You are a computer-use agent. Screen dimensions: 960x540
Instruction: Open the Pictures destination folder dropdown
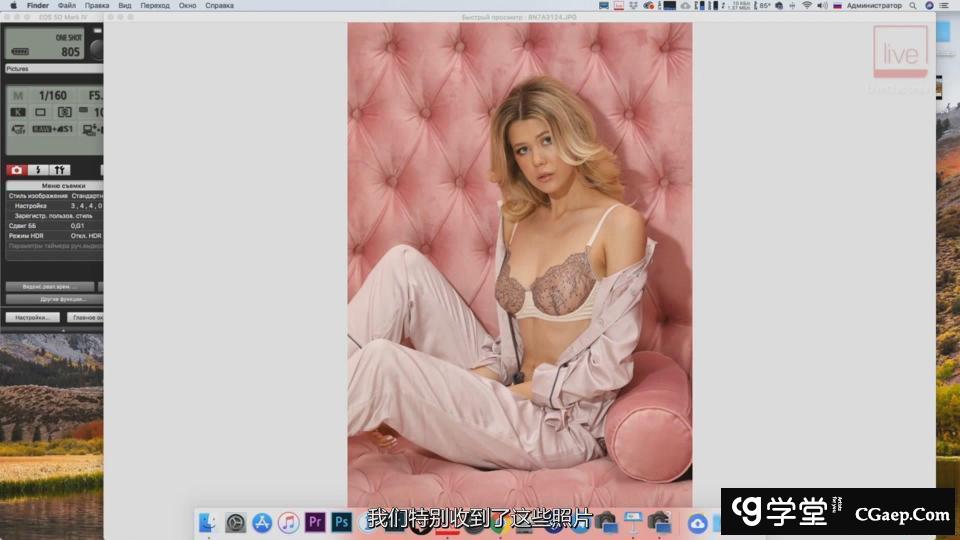point(52,69)
